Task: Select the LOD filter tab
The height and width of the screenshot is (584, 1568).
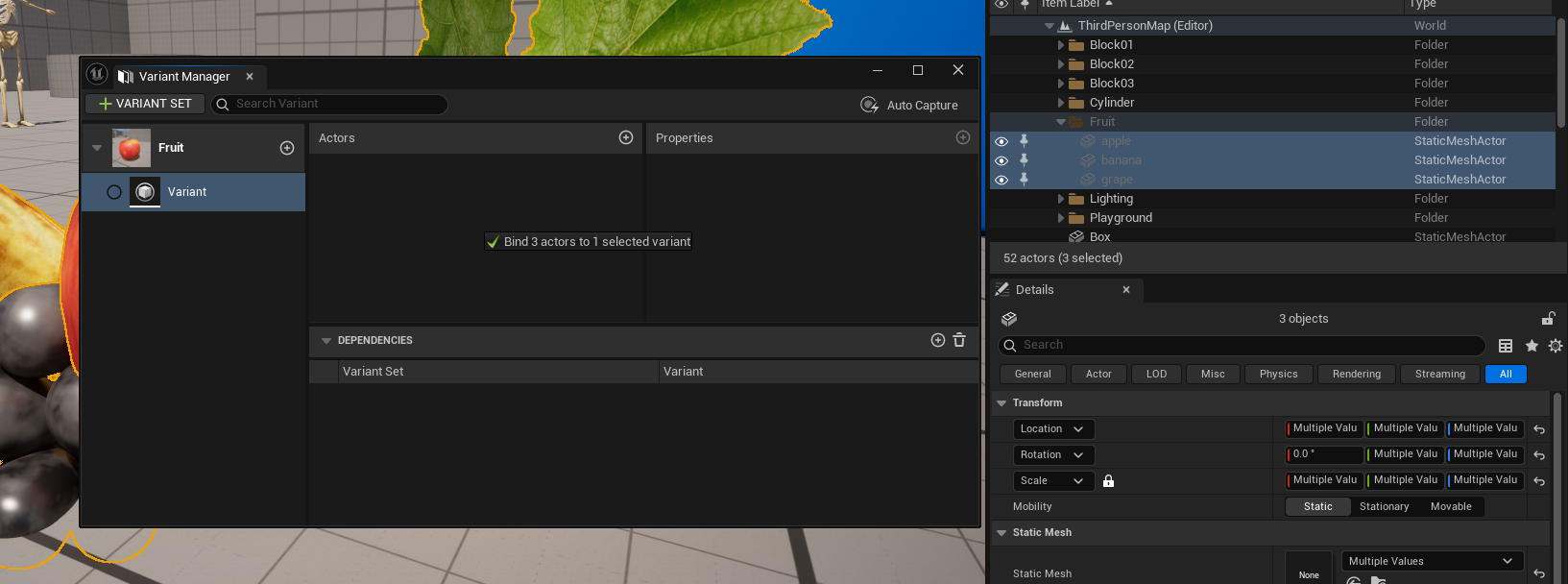Action: click(x=1156, y=375)
